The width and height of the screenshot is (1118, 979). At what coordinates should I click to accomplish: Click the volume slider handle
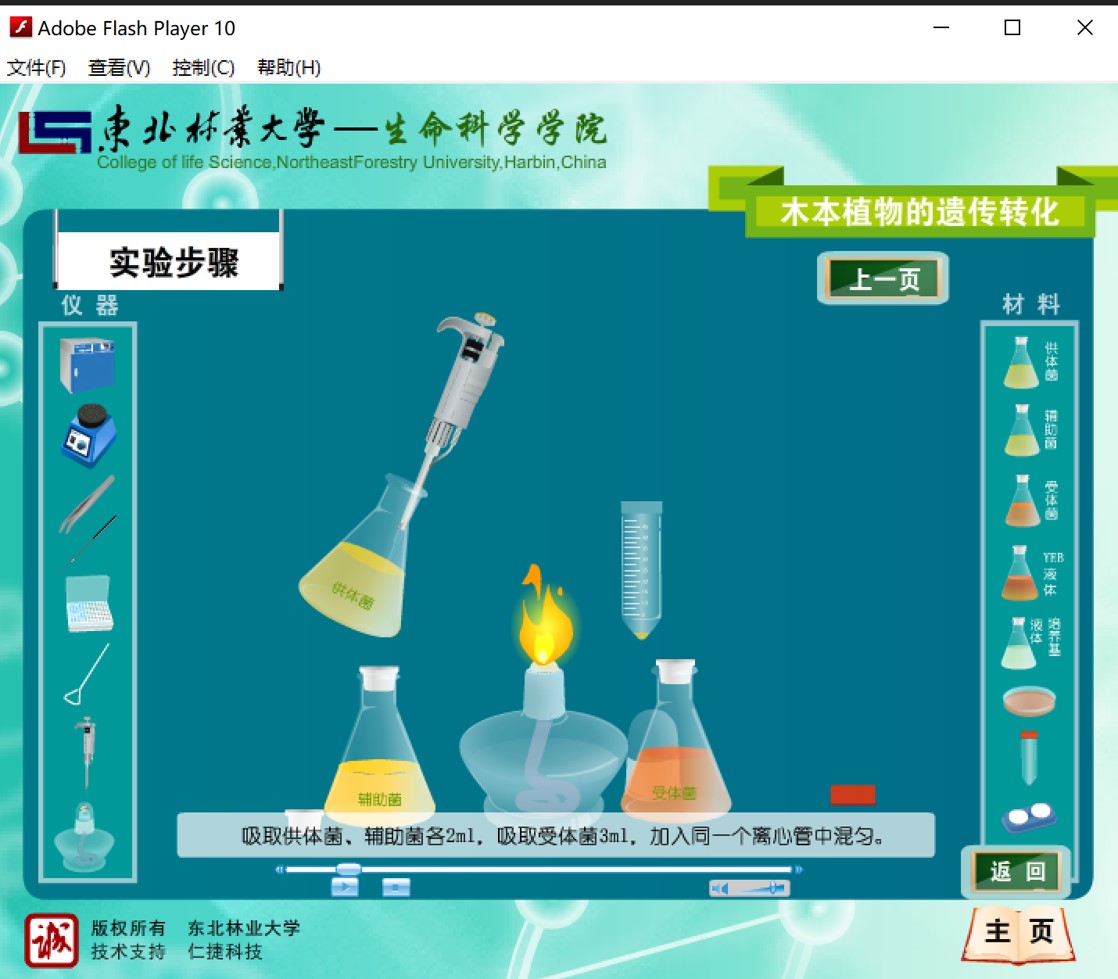(775, 887)
